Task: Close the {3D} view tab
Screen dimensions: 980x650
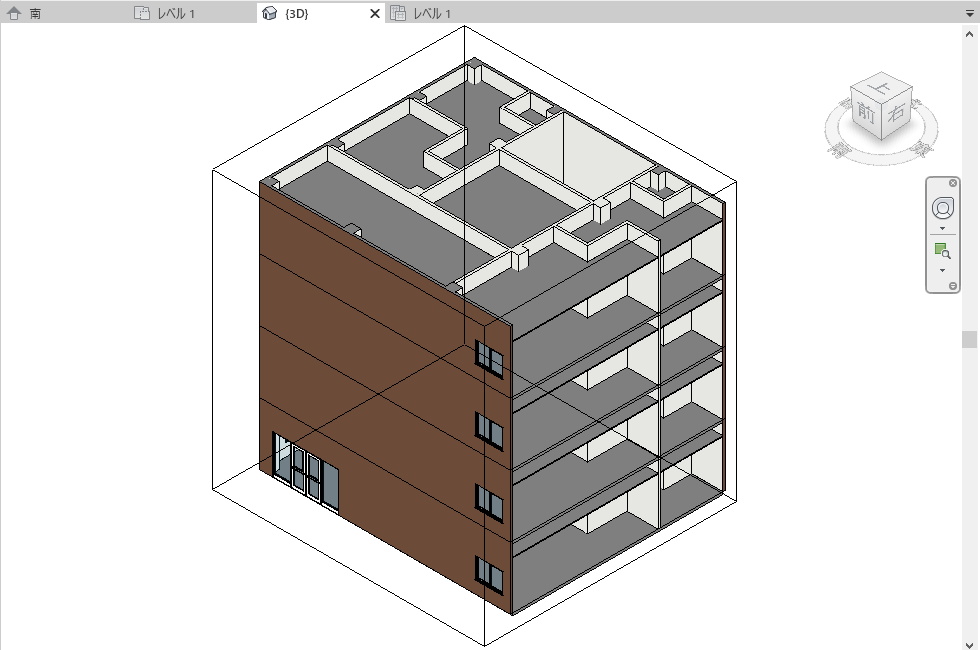Action: [x=374, y=13]
